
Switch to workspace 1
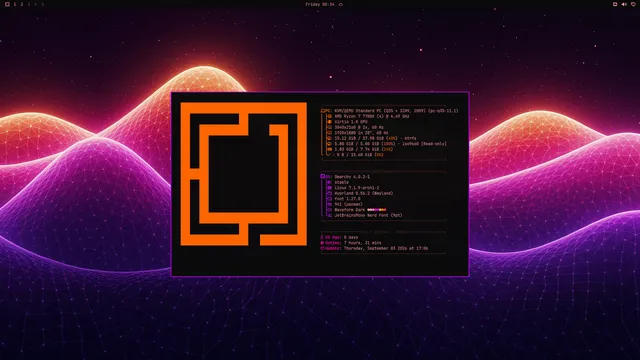(x=15, y=4)
